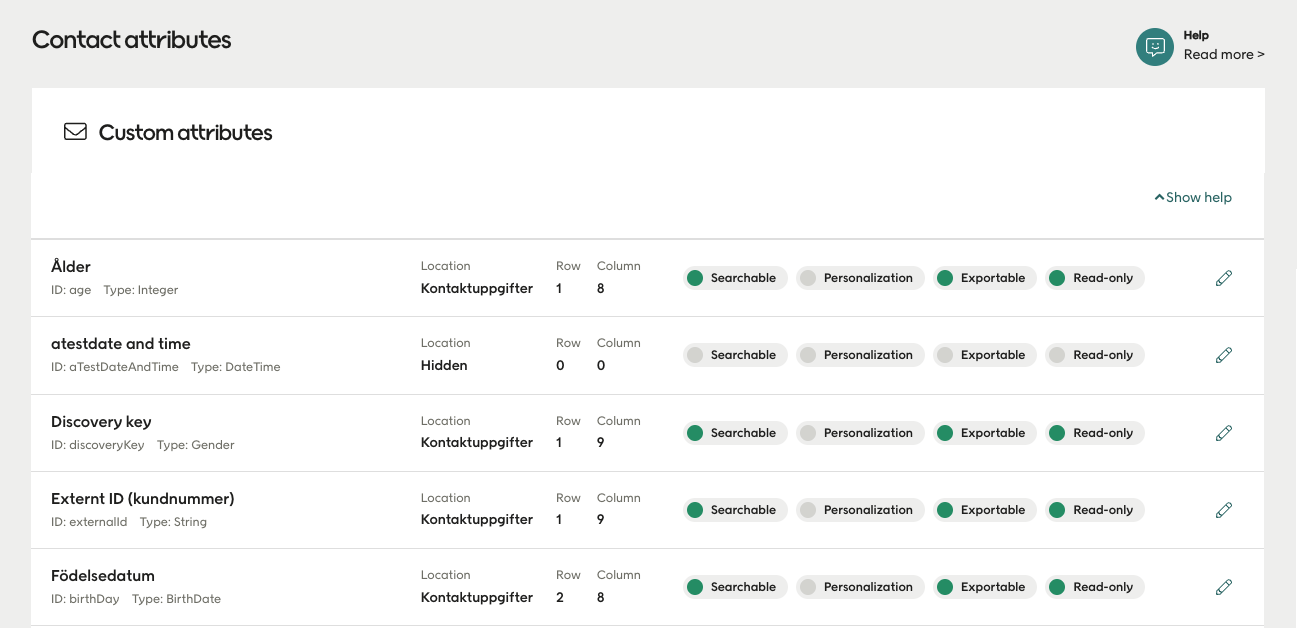Edit the Discovery key attribute
The image size is (1297, 628).
[1223, 433]
